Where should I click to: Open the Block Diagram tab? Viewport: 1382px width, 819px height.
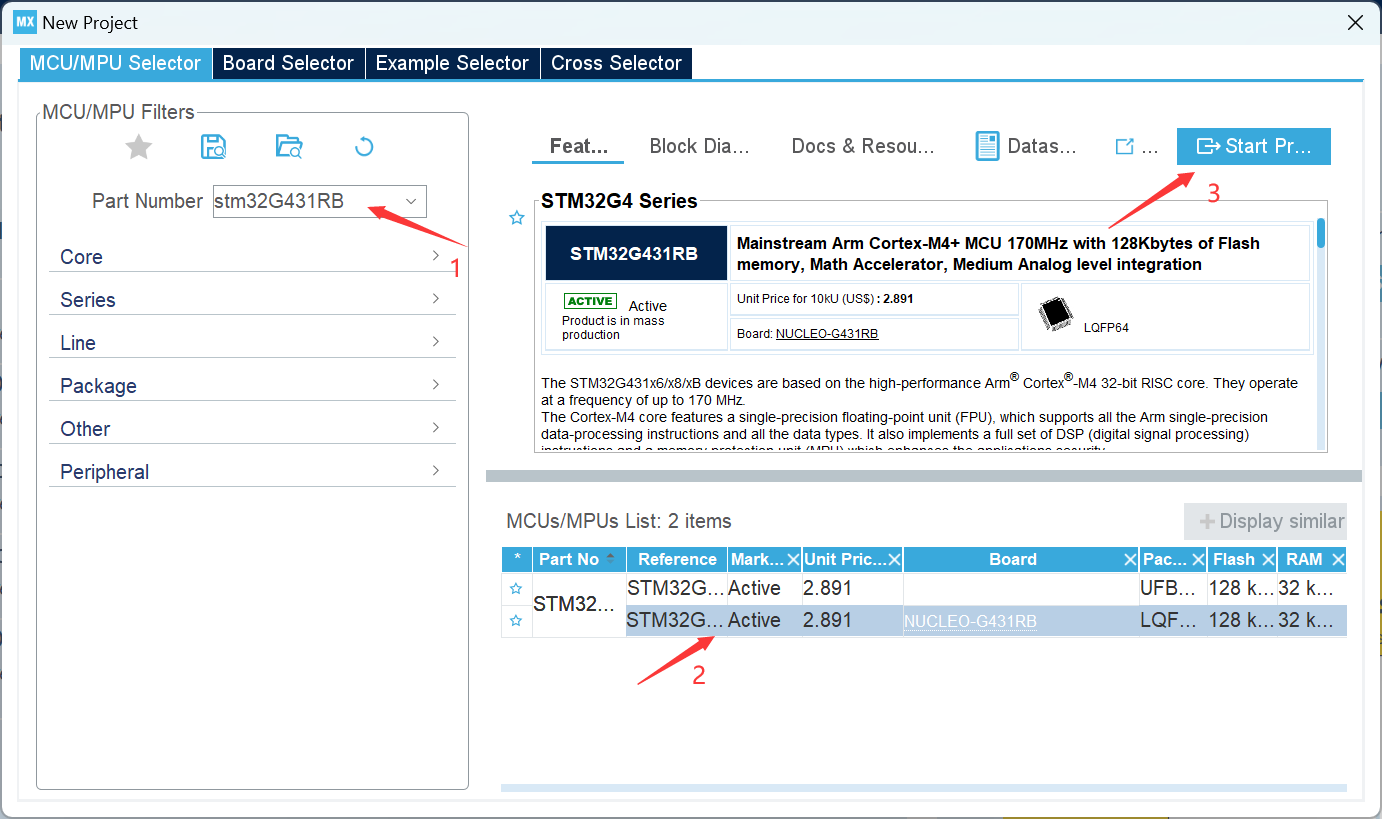click(699, 146)
